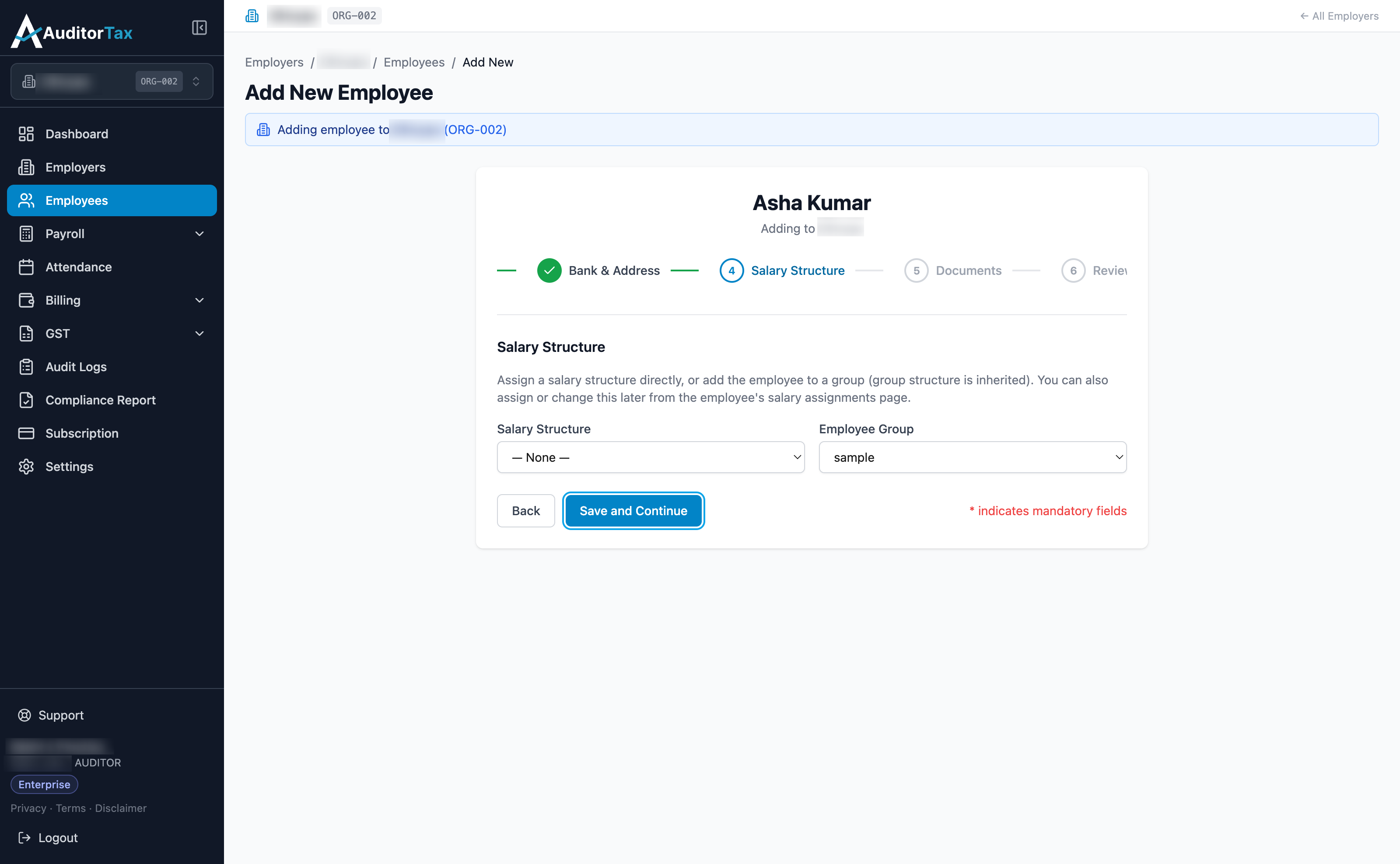Jump to step 6 Review
Screen dimensions: 1400x864
(1094, 270)
